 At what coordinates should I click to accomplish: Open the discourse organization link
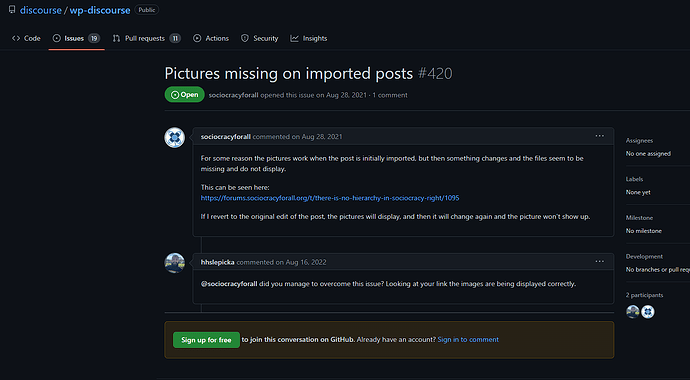click(x=40, y=10)
